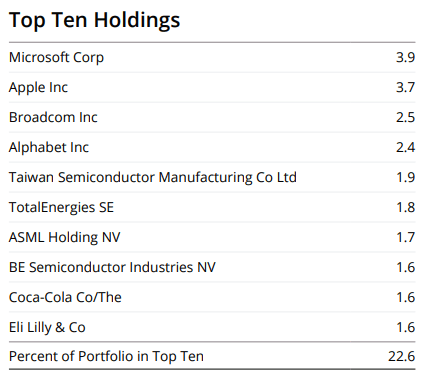
Task: Click Alphabet's 2.4 value
Action: coord(405,147)
